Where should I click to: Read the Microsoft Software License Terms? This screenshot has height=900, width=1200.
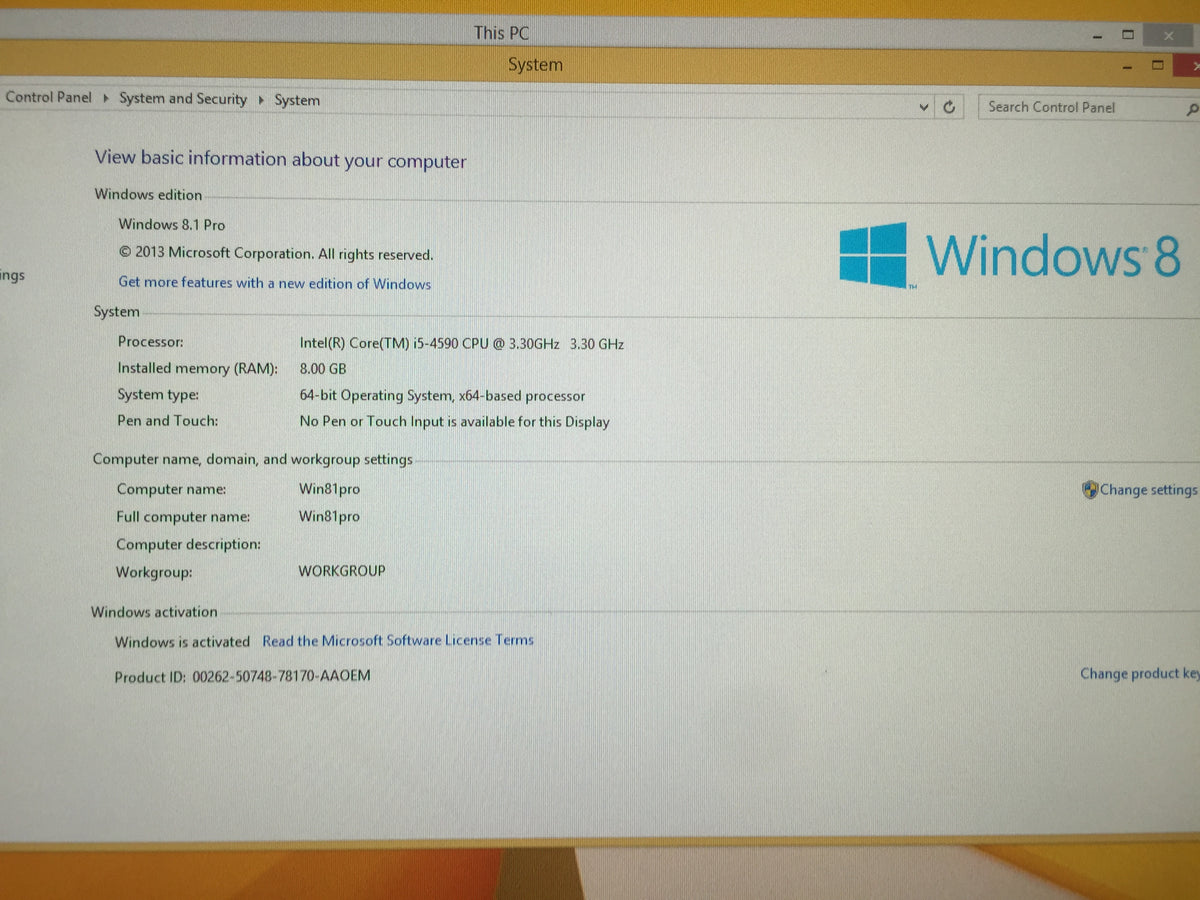pyautogui.click(x=398, y=640)
